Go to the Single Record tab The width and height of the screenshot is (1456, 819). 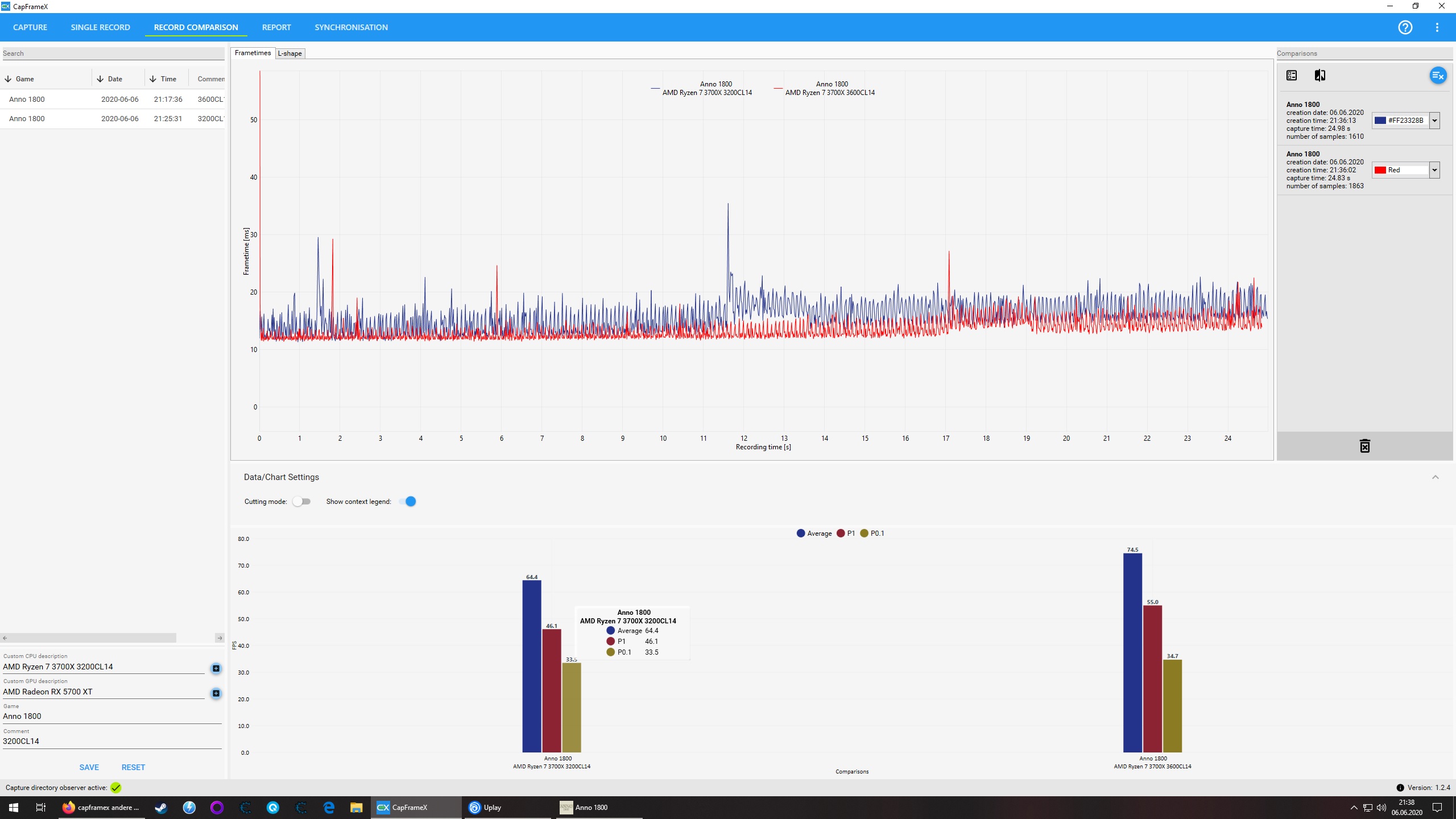point(100,27)
